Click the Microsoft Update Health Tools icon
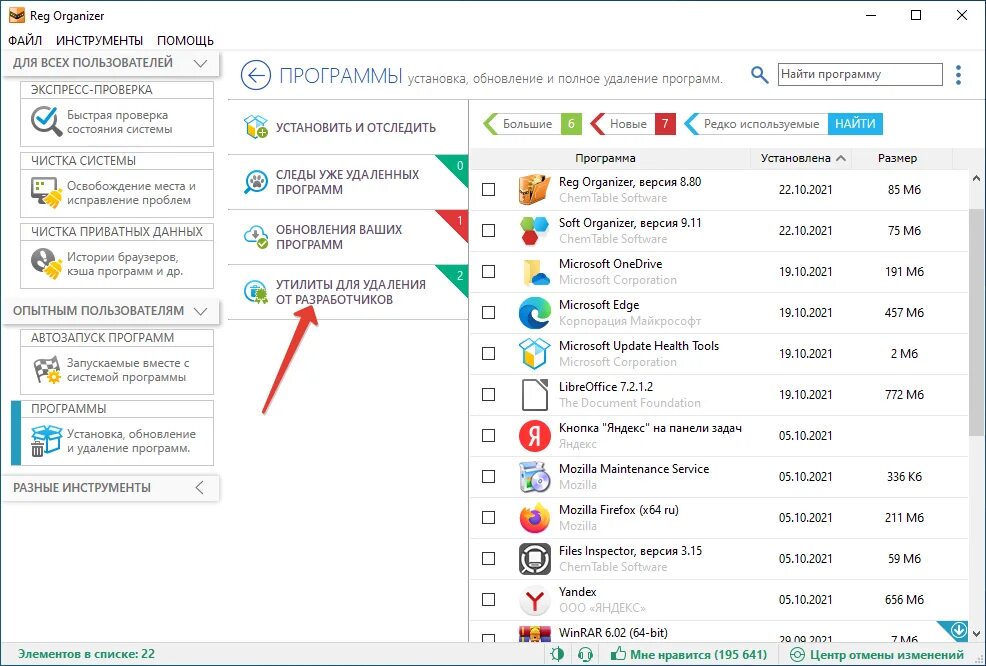Viewport: 986px width, 666px height. [x=535, y=353]
